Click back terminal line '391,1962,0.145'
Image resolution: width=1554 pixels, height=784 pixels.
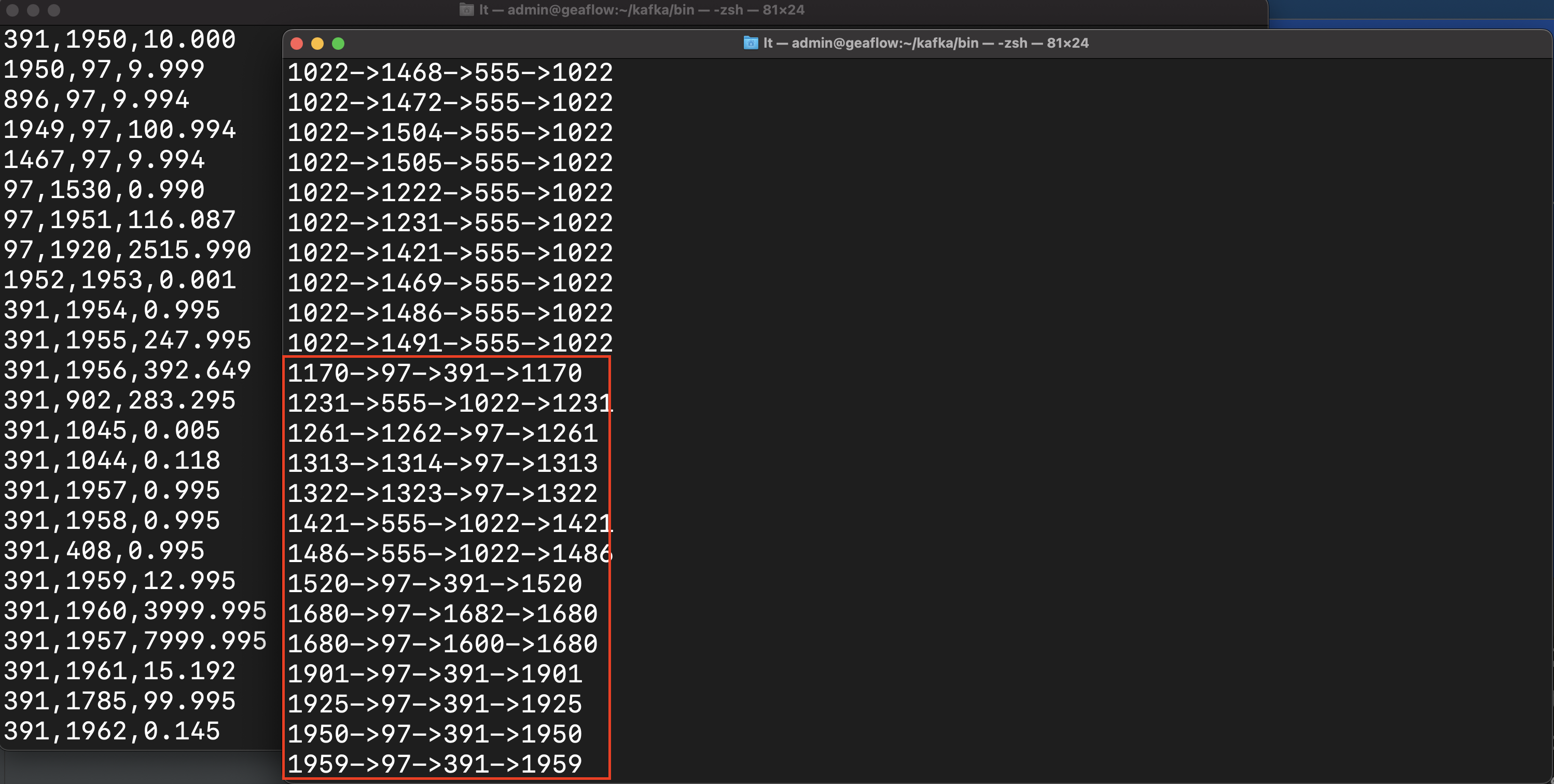(112, 732)
